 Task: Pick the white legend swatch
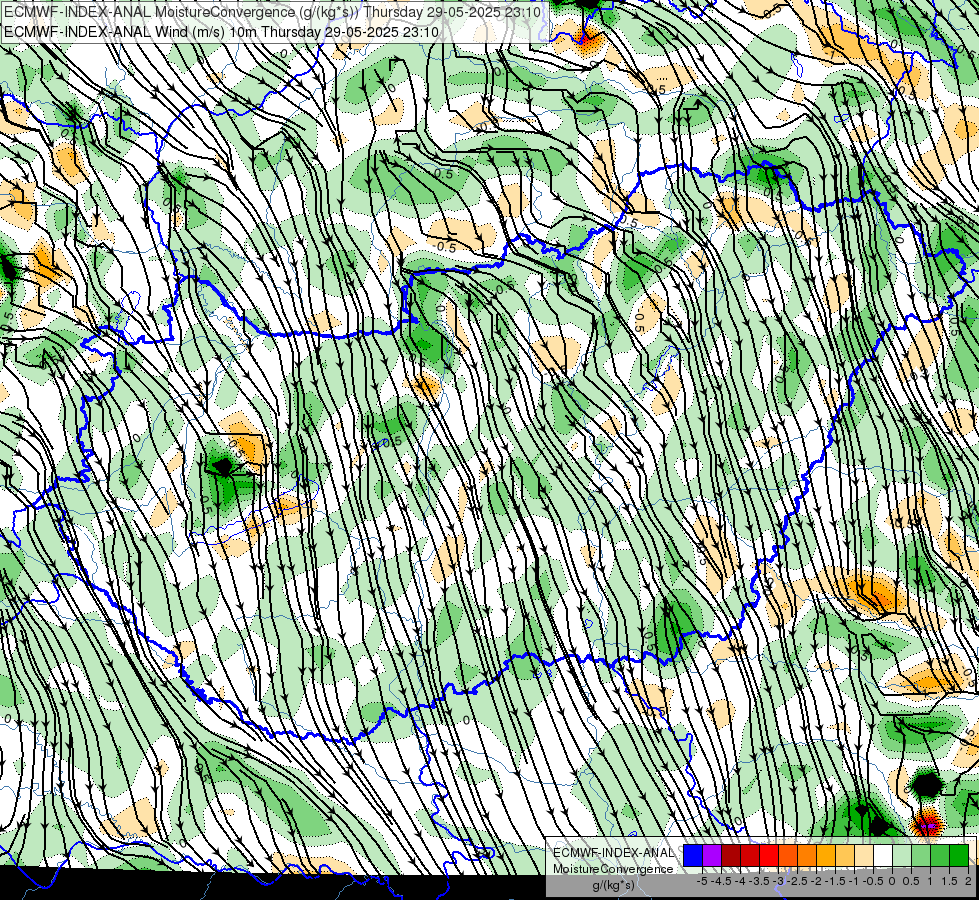883,855
